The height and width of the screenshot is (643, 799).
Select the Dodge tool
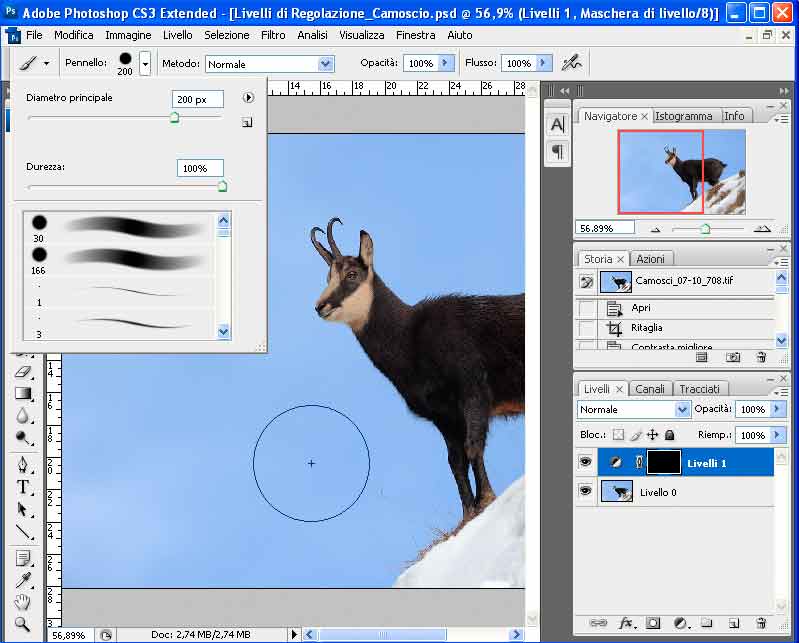coord(23,437)
